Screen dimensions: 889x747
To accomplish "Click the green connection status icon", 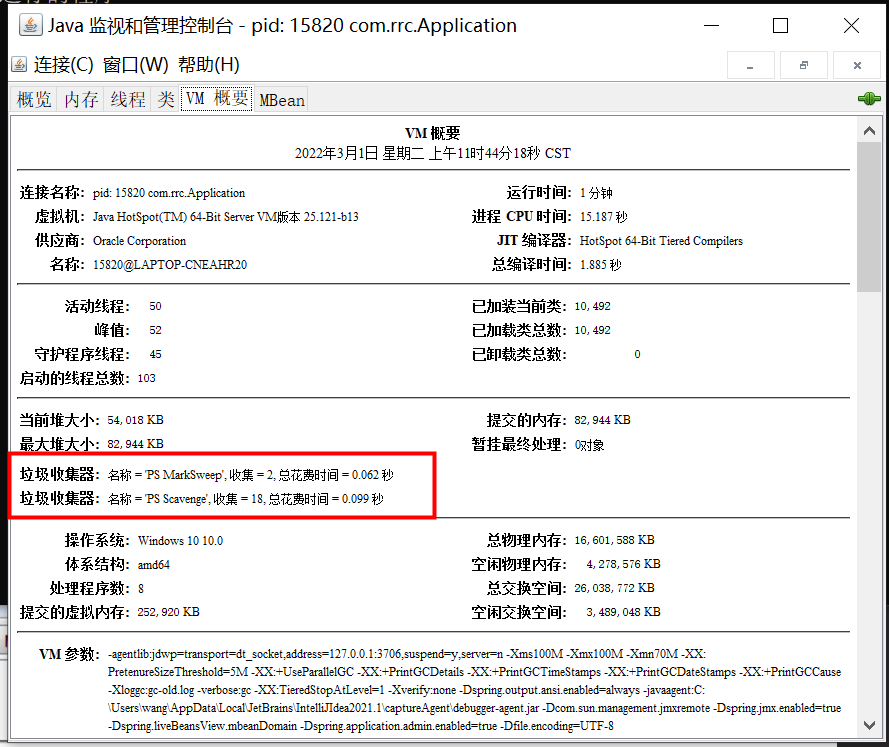I will pyautogui.click(x=869, y=99).
